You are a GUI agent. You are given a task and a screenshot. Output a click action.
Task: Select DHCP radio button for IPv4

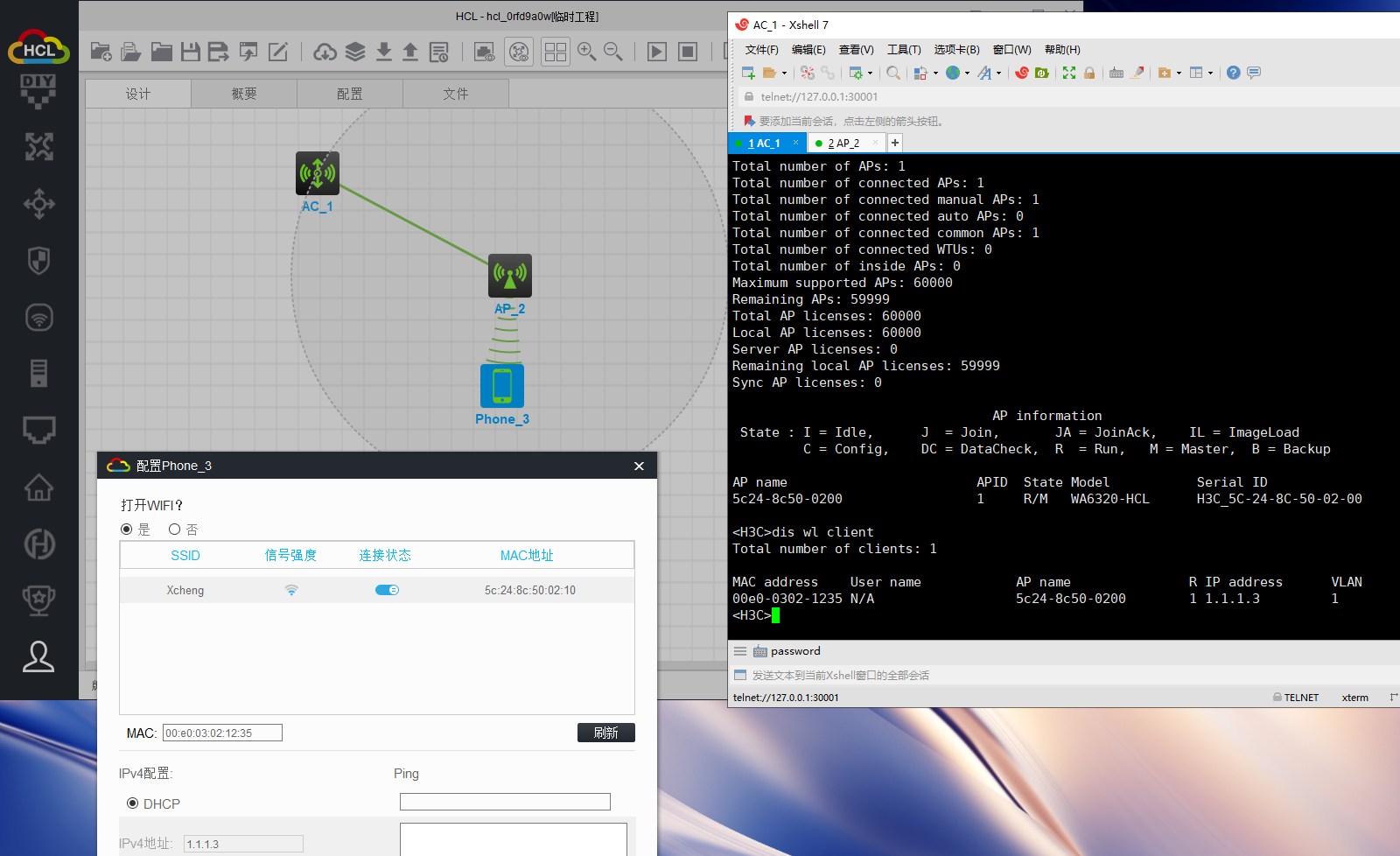click(x=133, y=803)
